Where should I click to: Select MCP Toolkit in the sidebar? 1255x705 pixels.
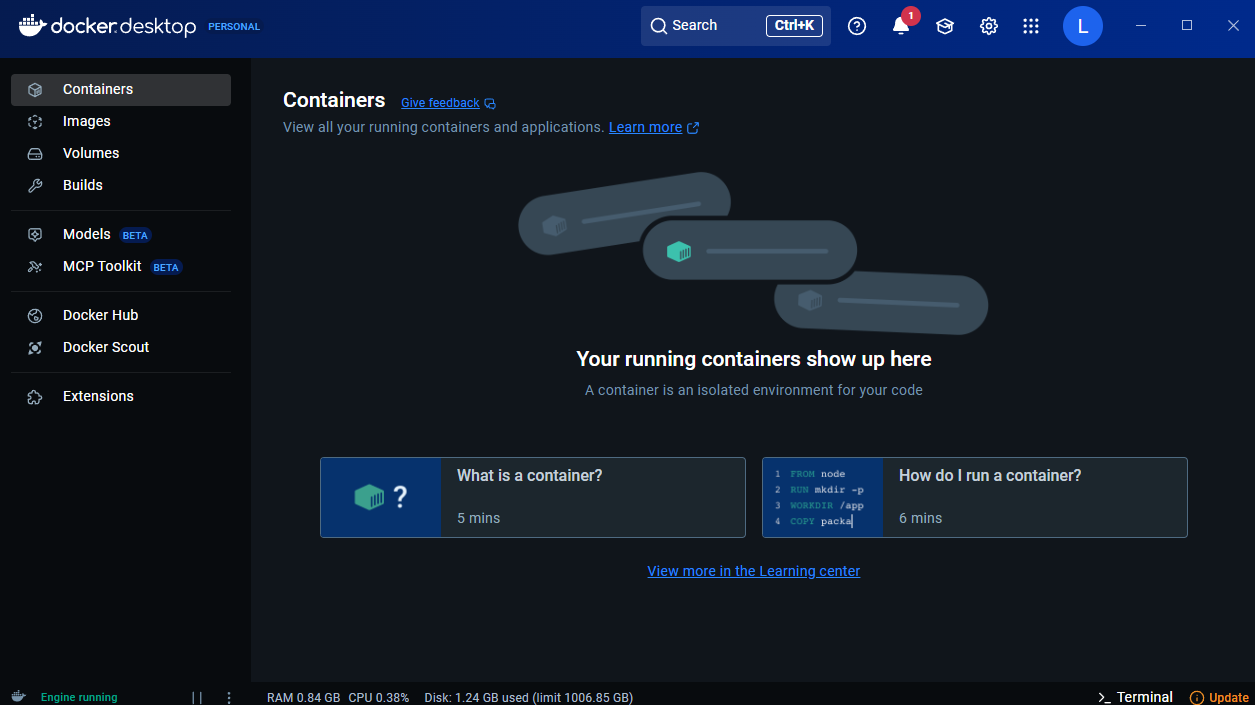pos(121,267)
